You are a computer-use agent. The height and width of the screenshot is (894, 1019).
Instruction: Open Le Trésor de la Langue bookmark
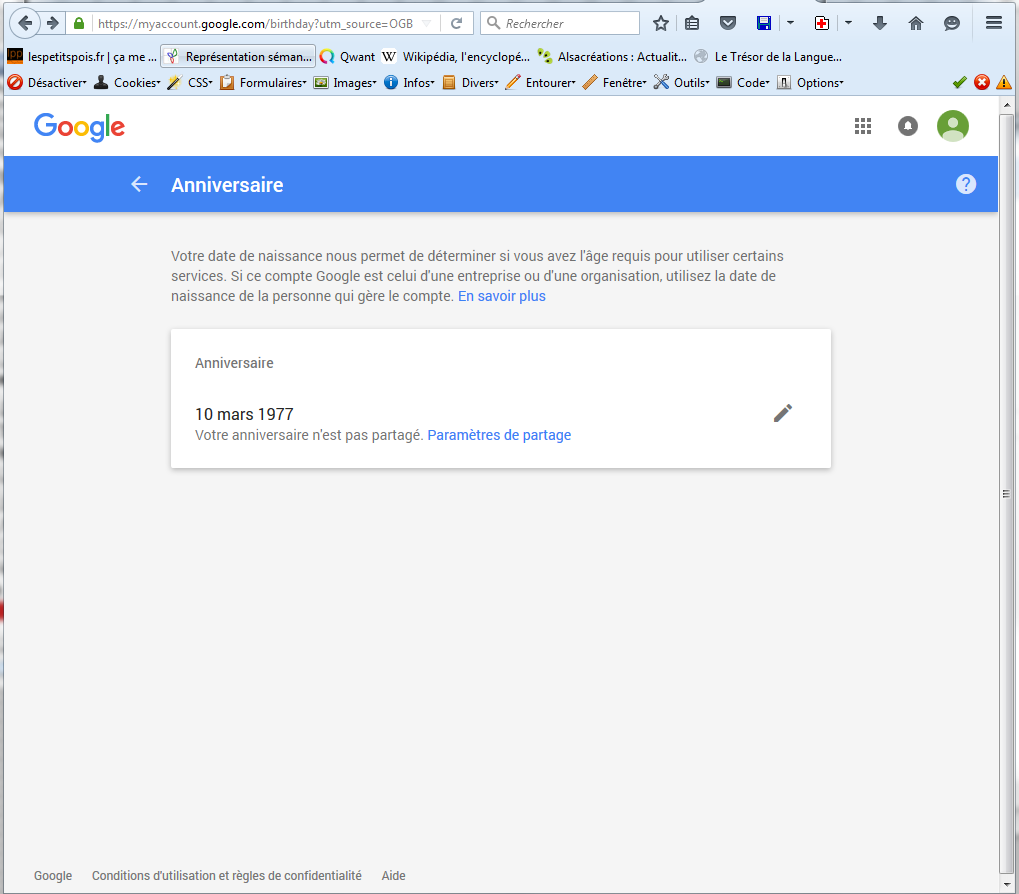(767, 57)
